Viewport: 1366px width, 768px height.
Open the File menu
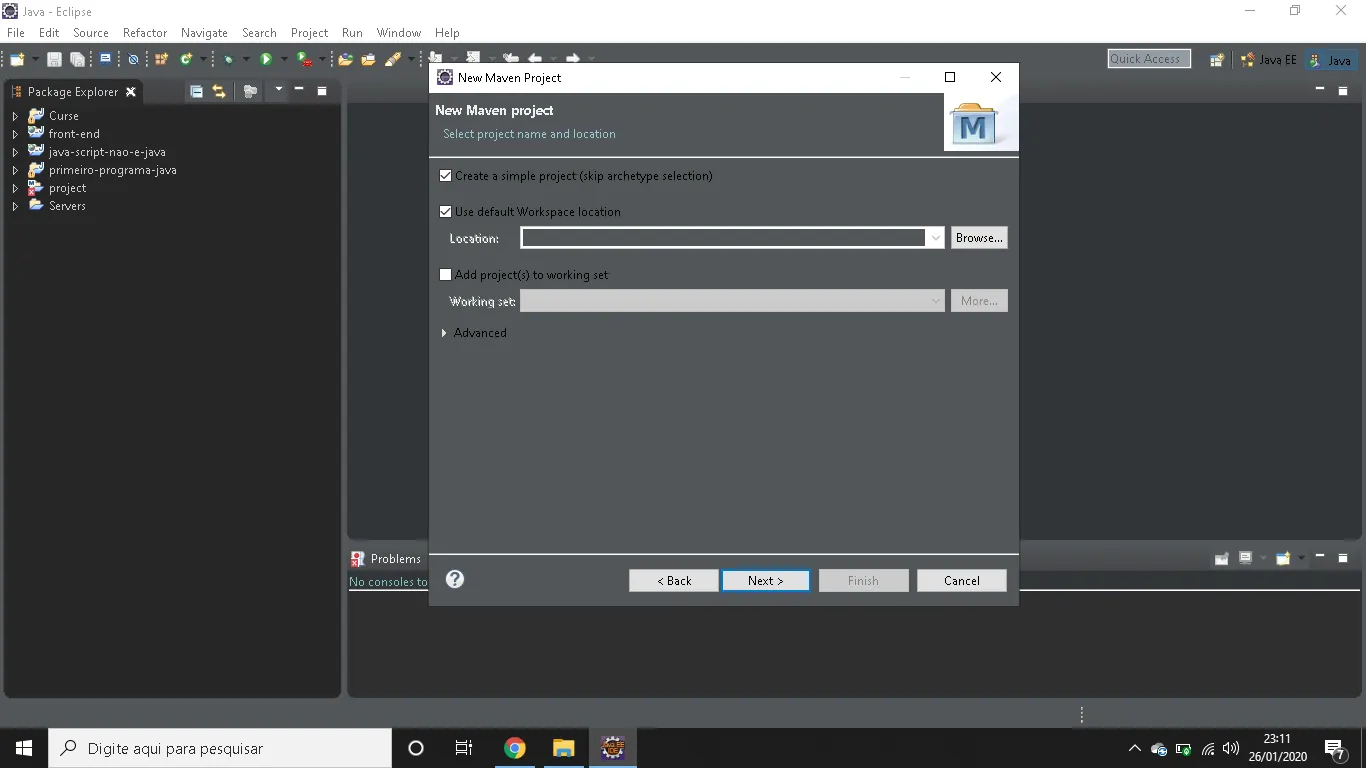(x=16, y=33)
